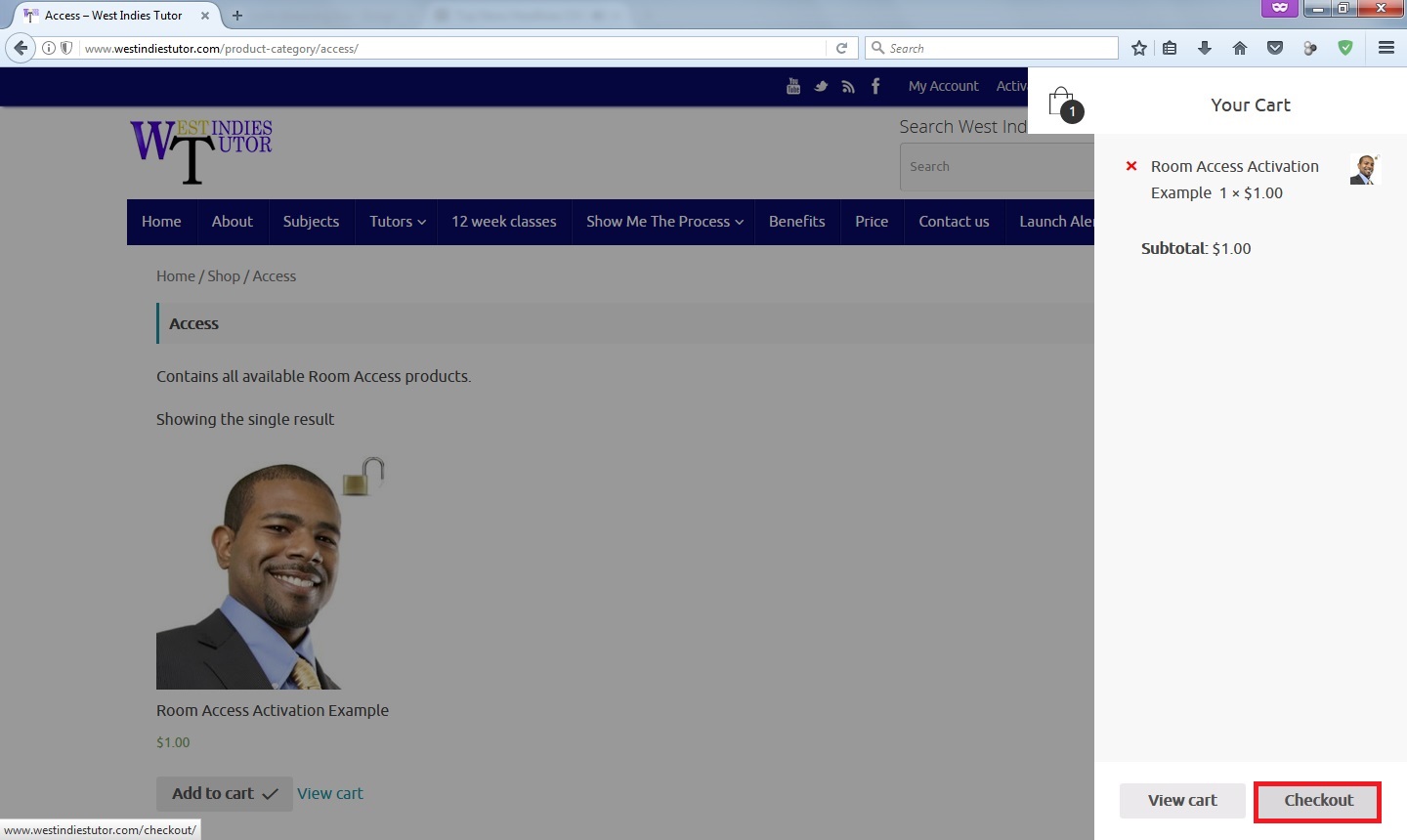
Task: Click the multicolor extension icon beside Pocket
Action: [x=1310, y=48]
